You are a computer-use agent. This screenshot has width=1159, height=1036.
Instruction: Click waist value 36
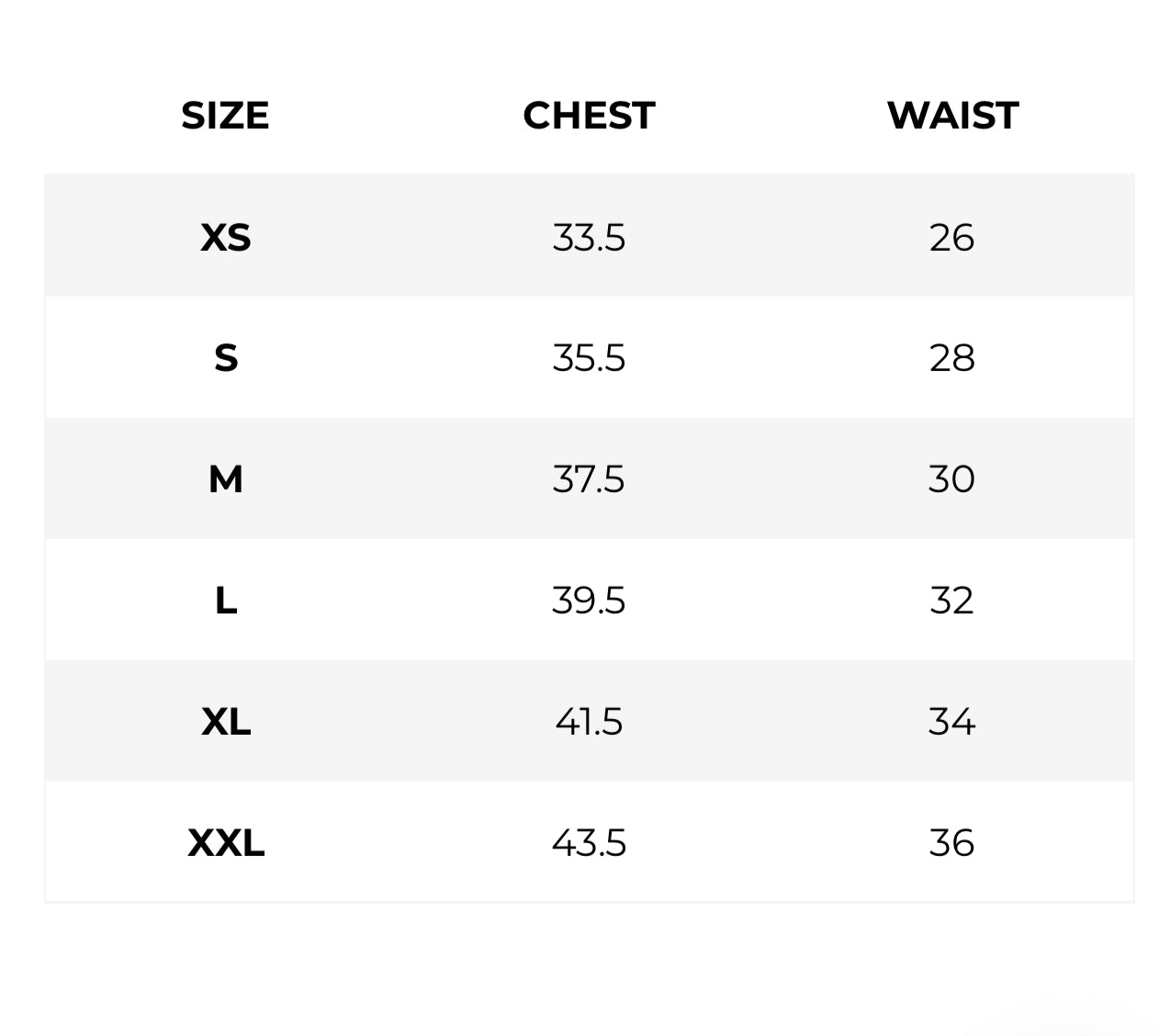[x=951, y=843]
